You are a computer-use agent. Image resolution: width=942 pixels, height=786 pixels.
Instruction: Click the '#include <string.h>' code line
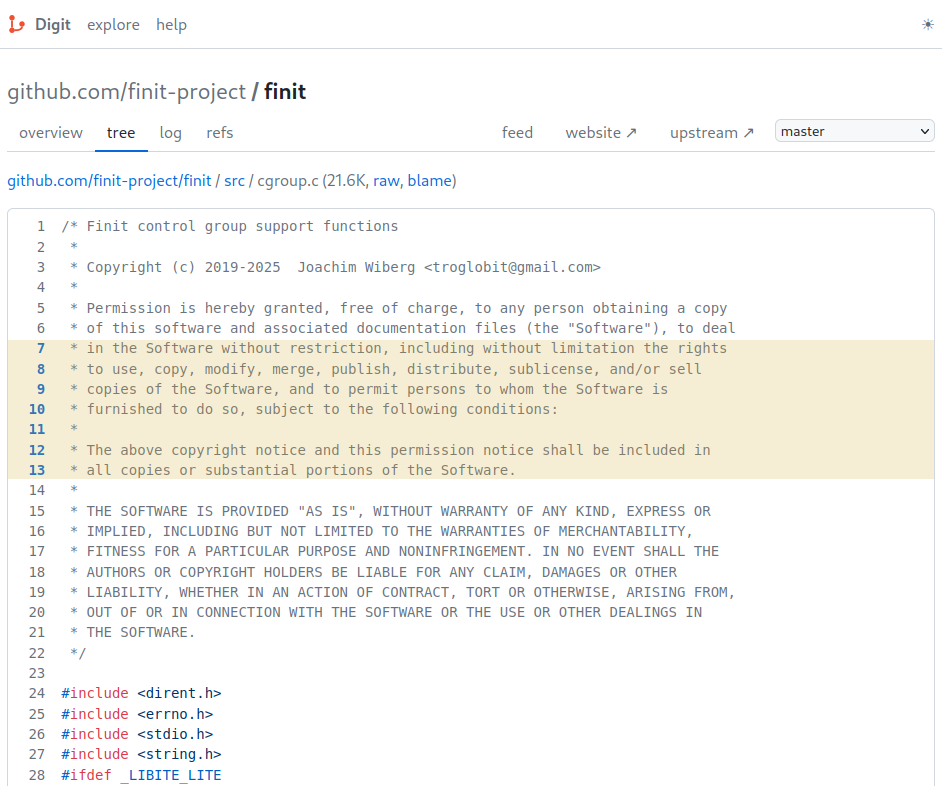pos(141,754)
